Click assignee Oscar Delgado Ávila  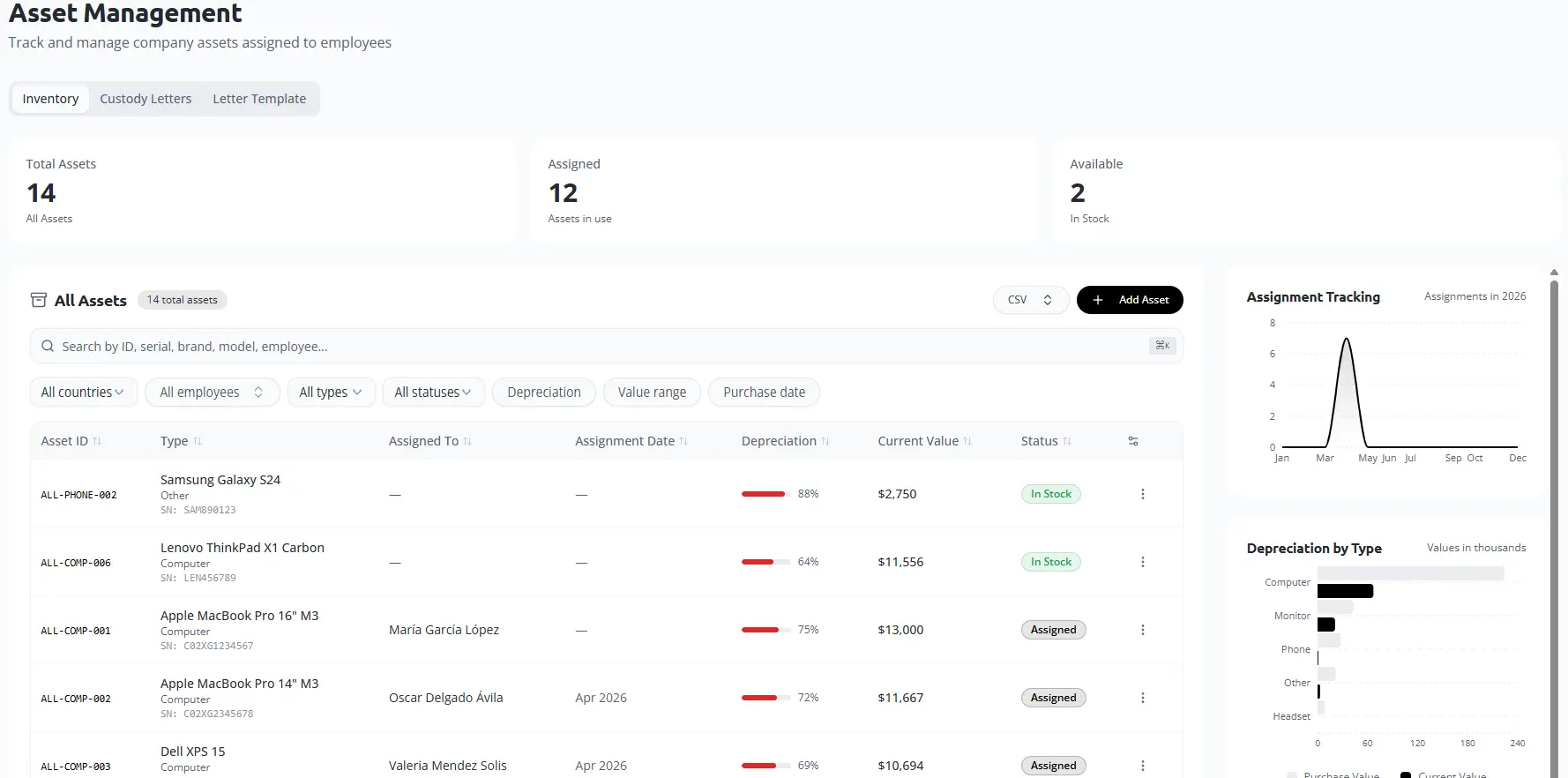click(x=446, y=698)
